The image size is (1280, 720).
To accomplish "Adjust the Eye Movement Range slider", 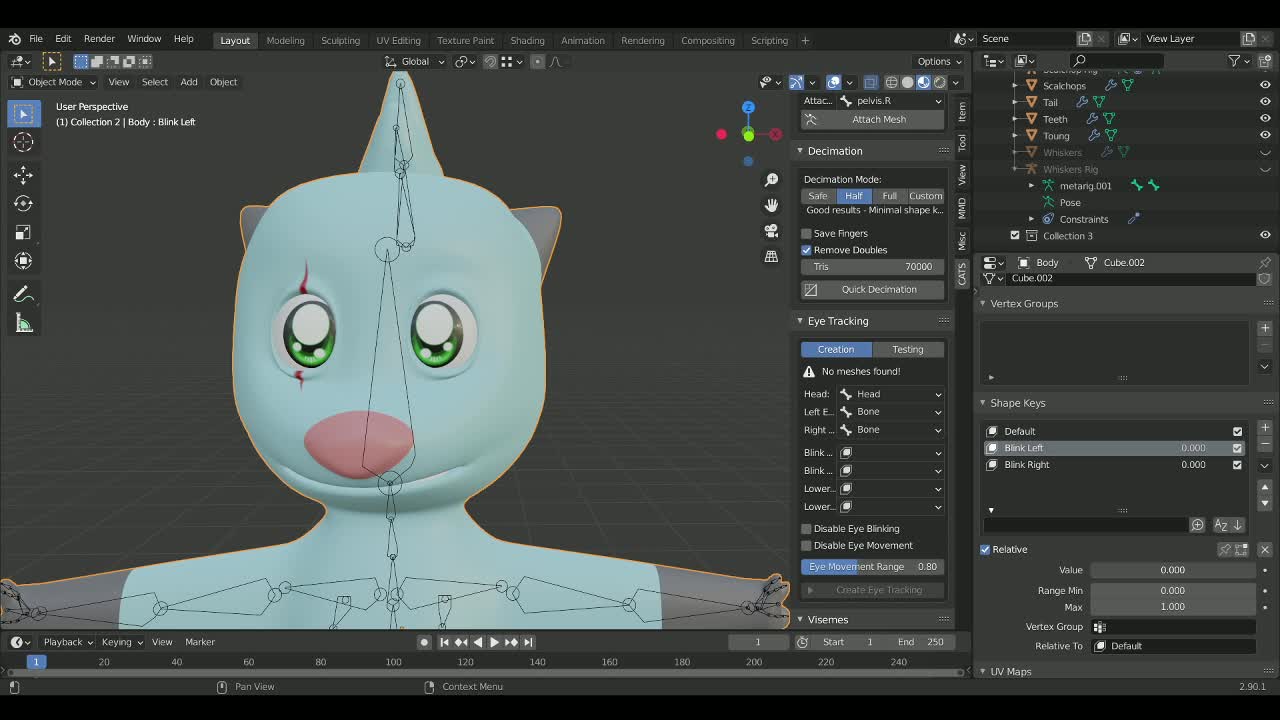I will [872, 567].
